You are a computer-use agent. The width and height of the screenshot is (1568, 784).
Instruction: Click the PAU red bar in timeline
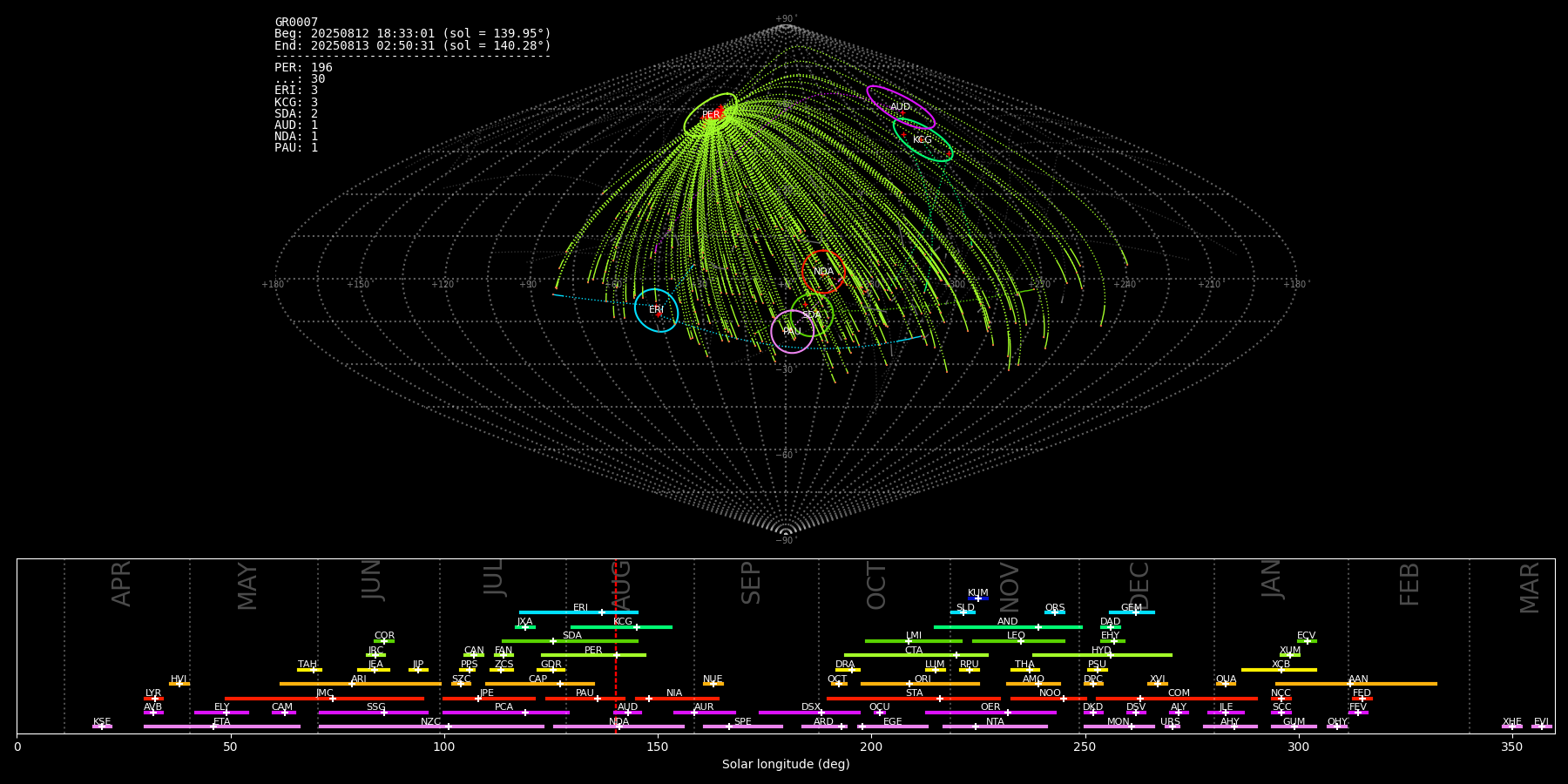[x=585, y=699]
